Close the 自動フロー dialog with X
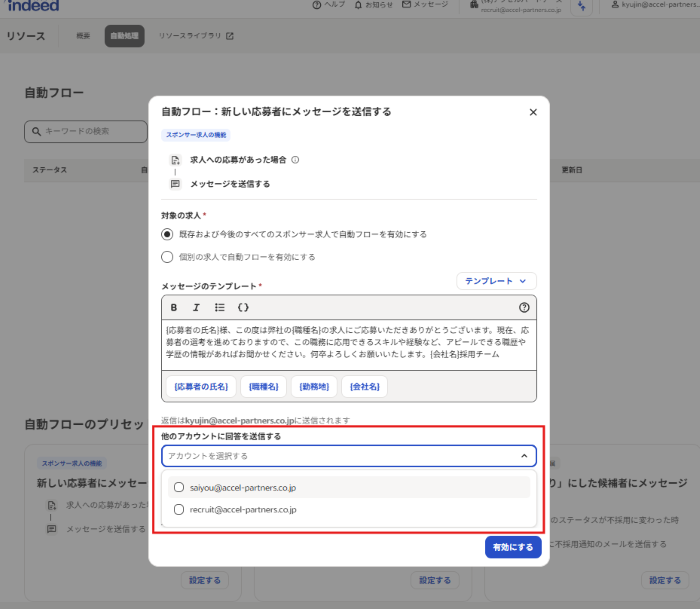Screen dimensions: 700x609 pos(533,112)
